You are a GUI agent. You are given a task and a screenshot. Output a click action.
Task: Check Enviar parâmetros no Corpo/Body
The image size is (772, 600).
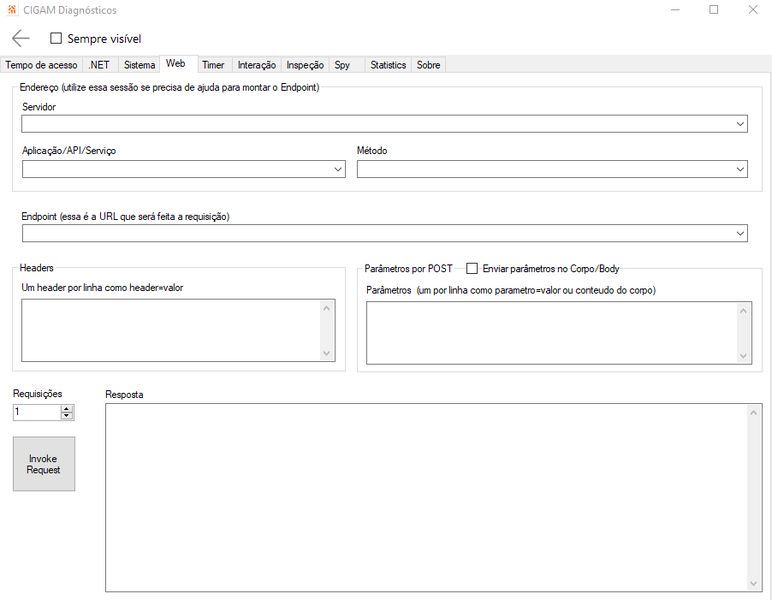tap(472, 268)
